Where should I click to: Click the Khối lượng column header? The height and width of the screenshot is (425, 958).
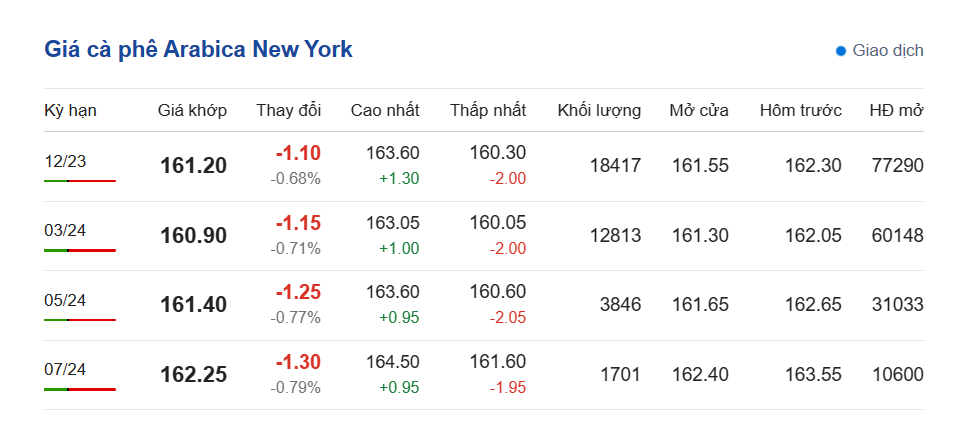coord(599,110)
